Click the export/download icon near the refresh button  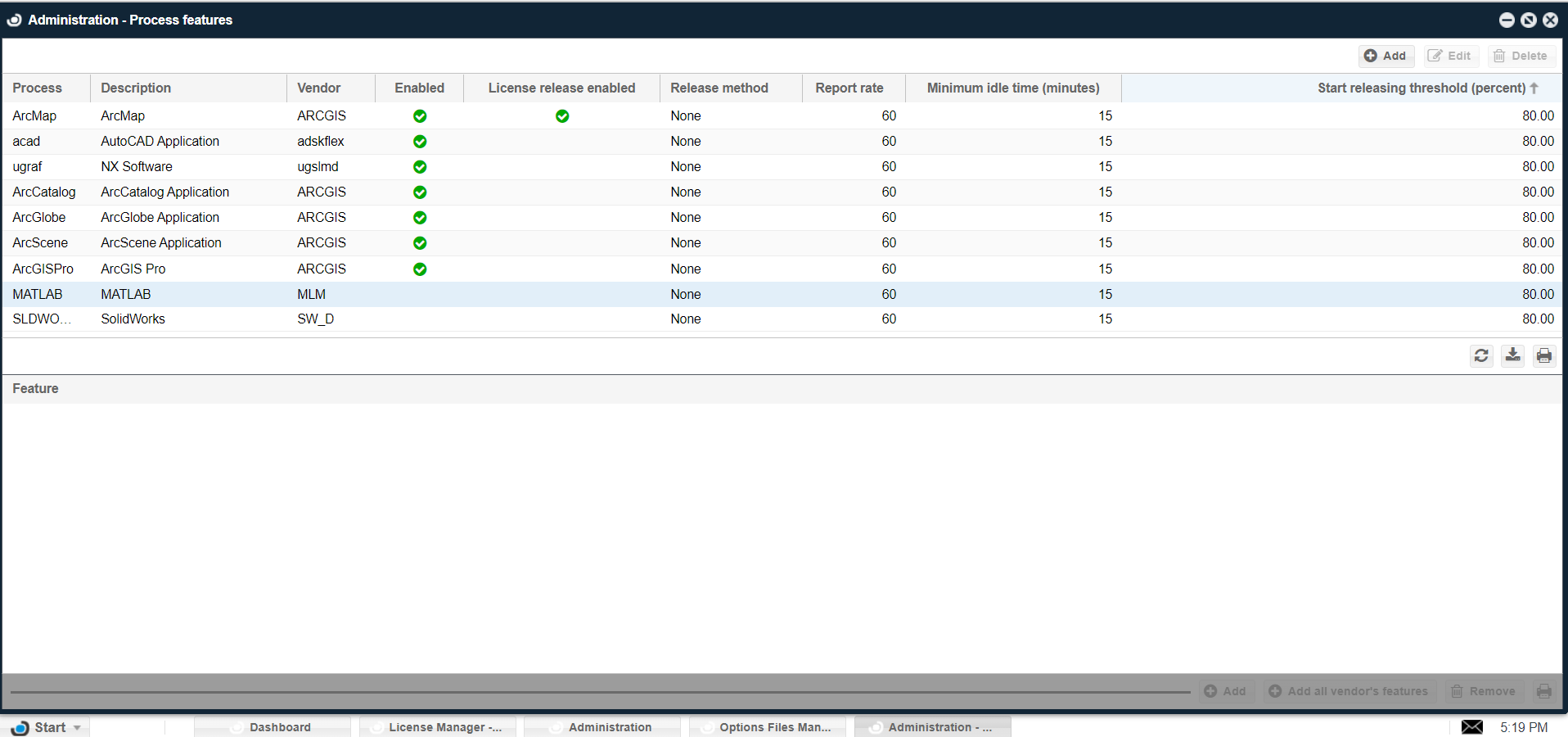(x=1512, y=355)
